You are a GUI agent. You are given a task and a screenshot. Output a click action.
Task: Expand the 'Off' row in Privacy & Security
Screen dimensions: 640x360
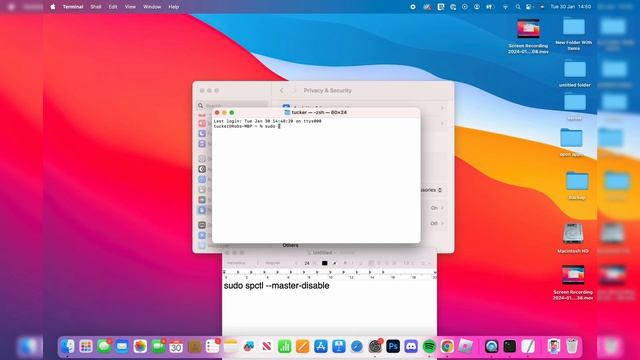[x=436, y=223]
